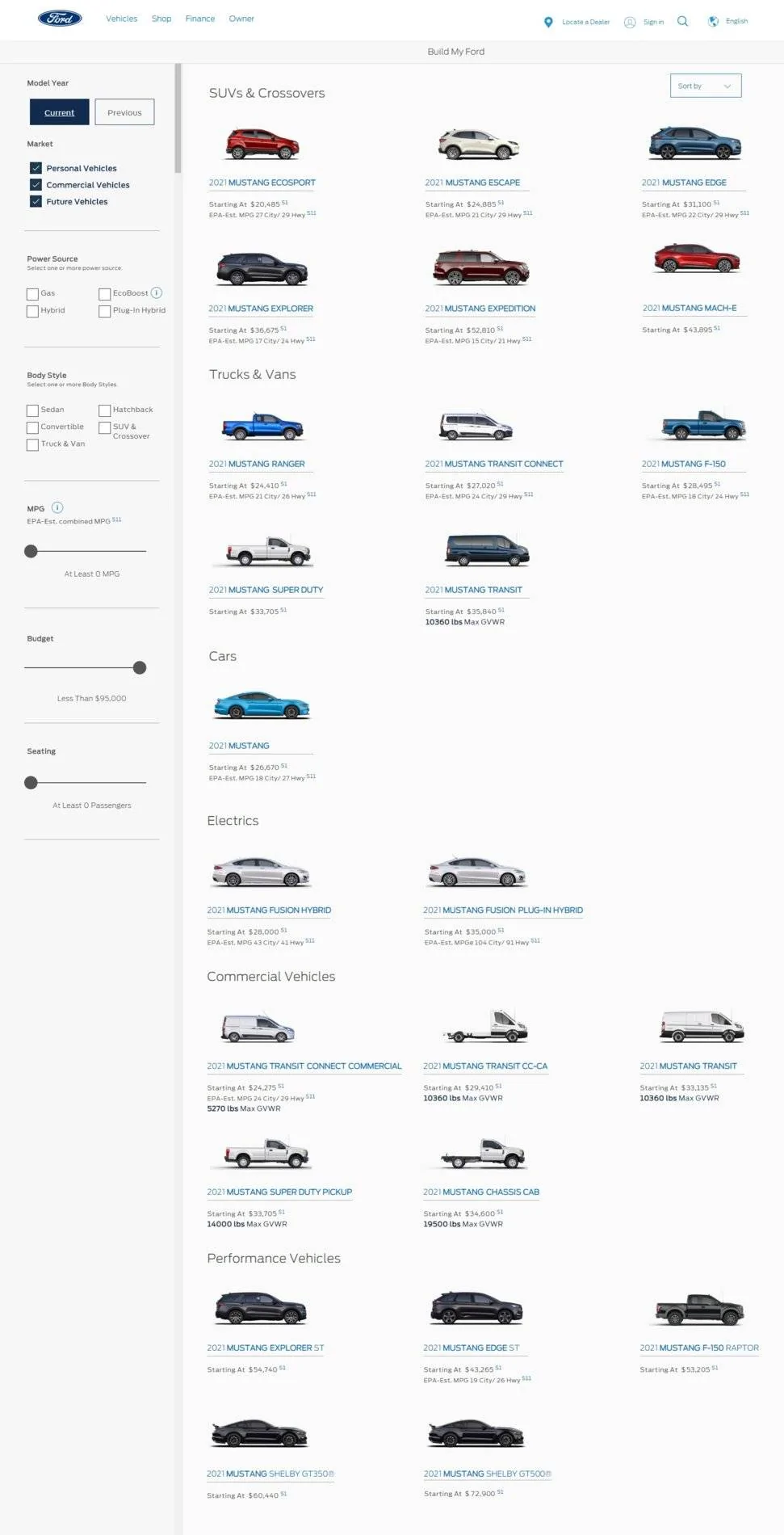Uncheck the Commercial Vehicles checkbox

(36, 185)
